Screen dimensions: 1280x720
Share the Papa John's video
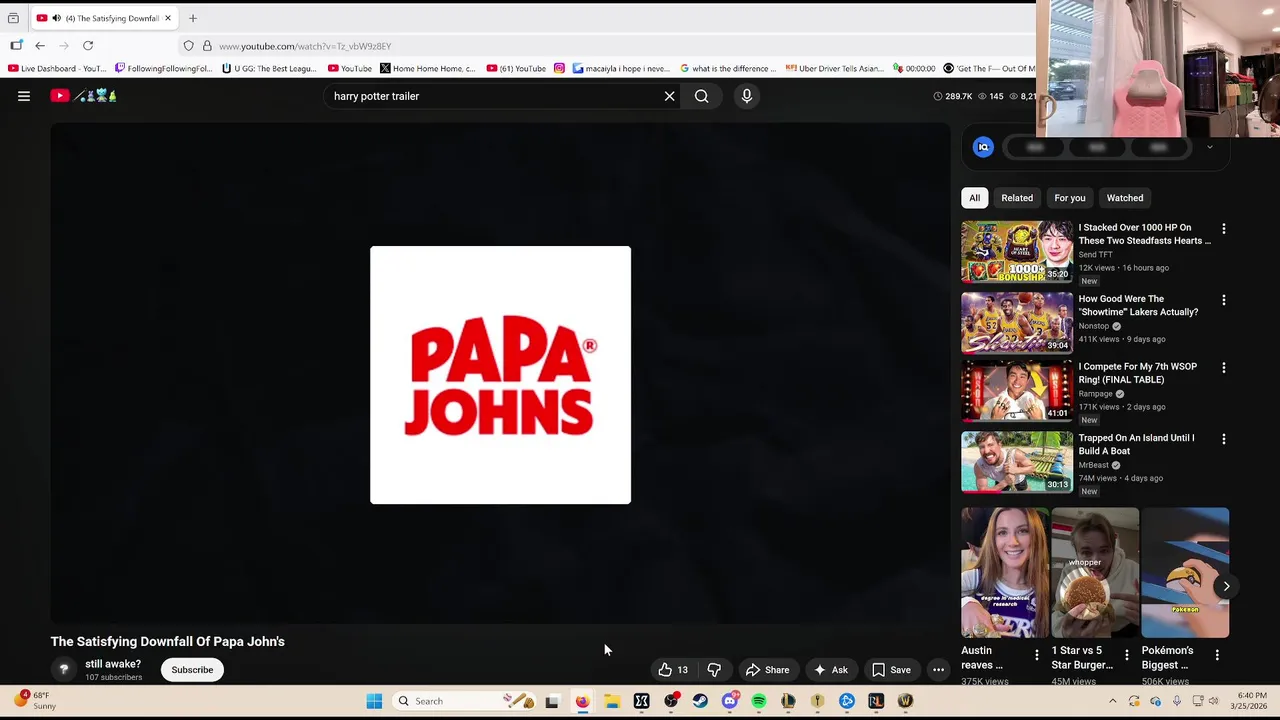(768, 670)
